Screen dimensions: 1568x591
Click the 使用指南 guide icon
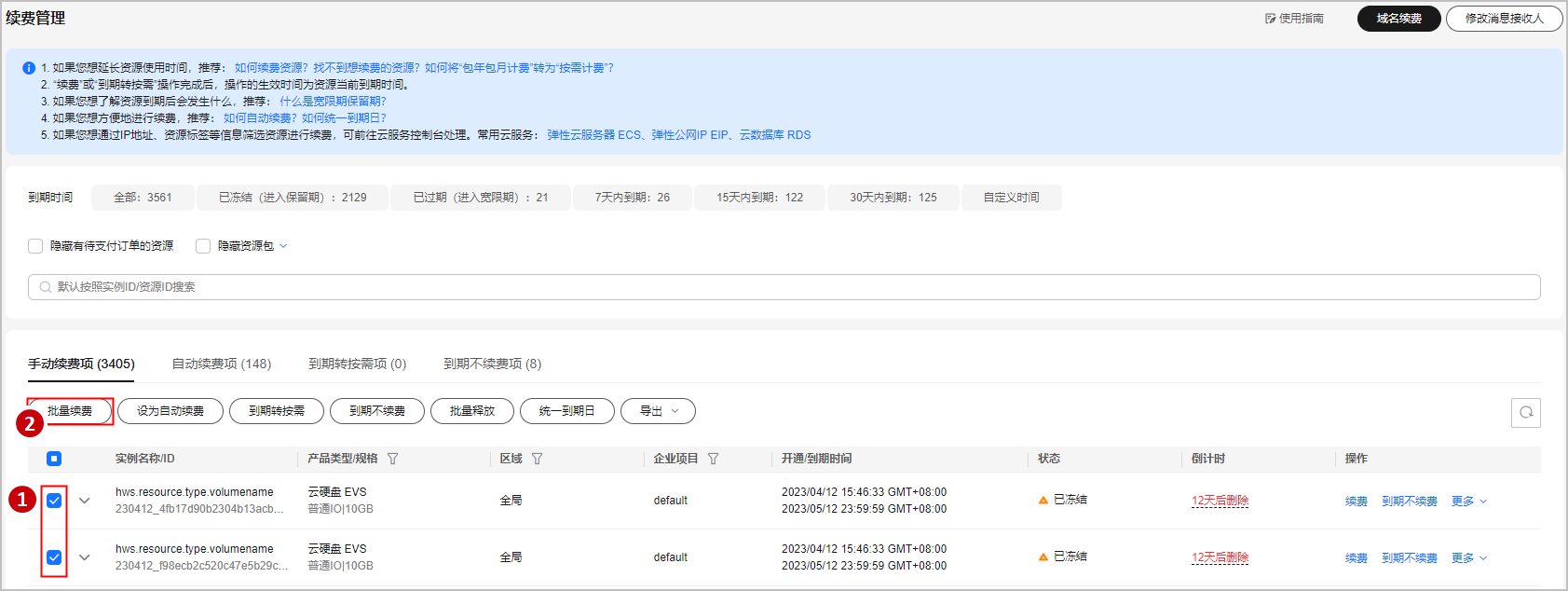tap(1270, 19)
